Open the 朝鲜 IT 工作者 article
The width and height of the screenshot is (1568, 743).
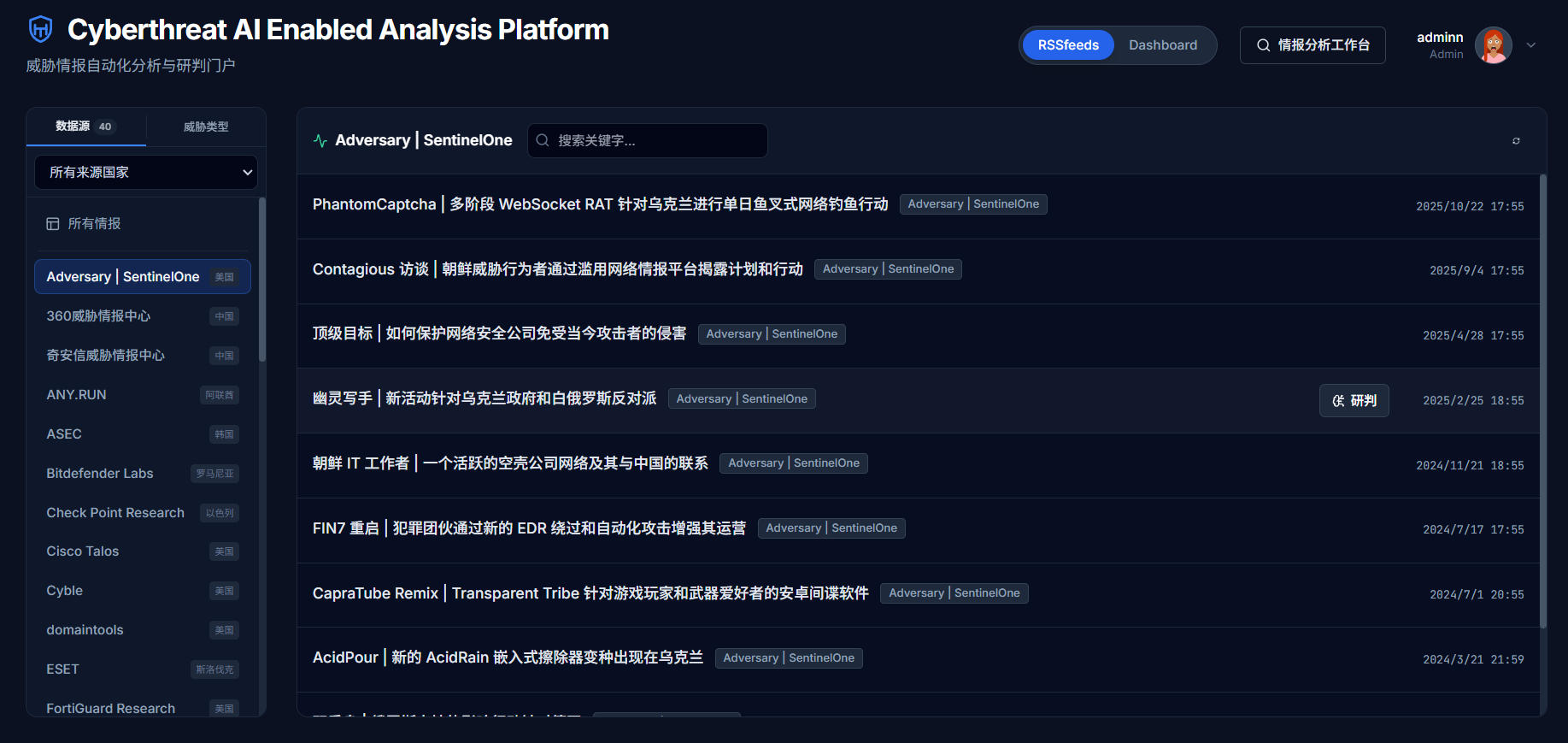[x=510, y=463]
